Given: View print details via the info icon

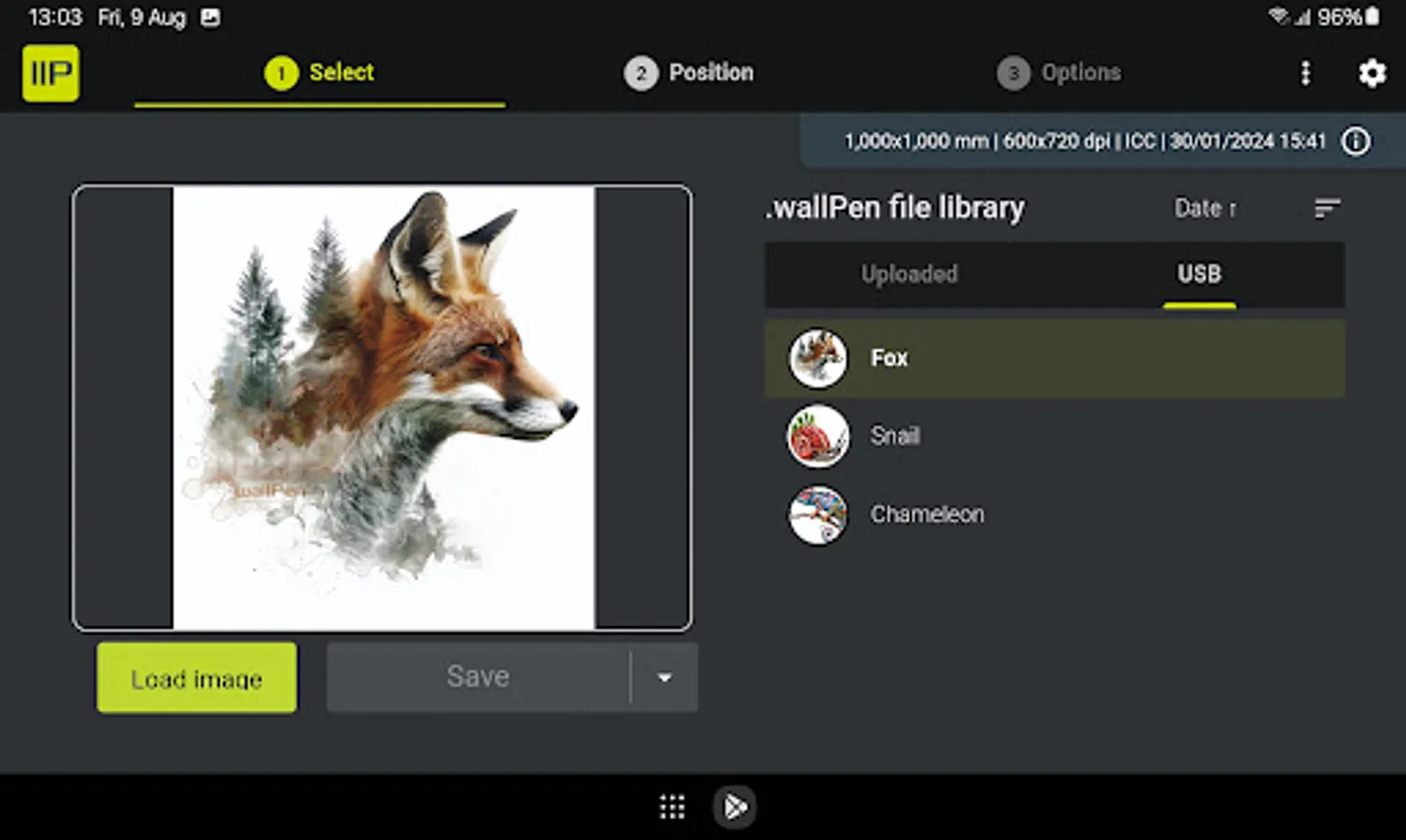Looking at the screenshot, I should pyautogui.click(x=1356, y=141).
